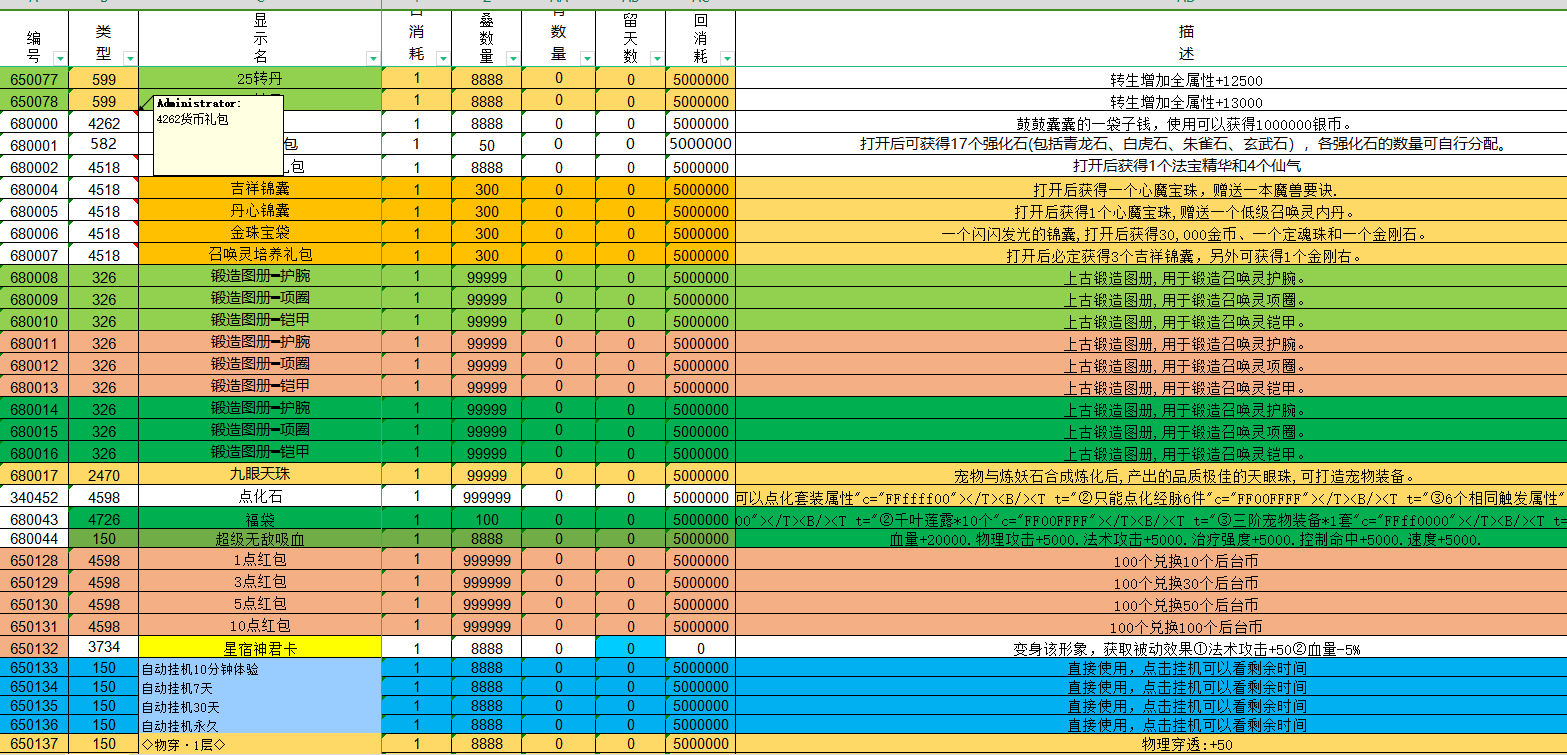Expand the 叠数量 column filter arrow
1567x755 pixels.
pos(514,58)
